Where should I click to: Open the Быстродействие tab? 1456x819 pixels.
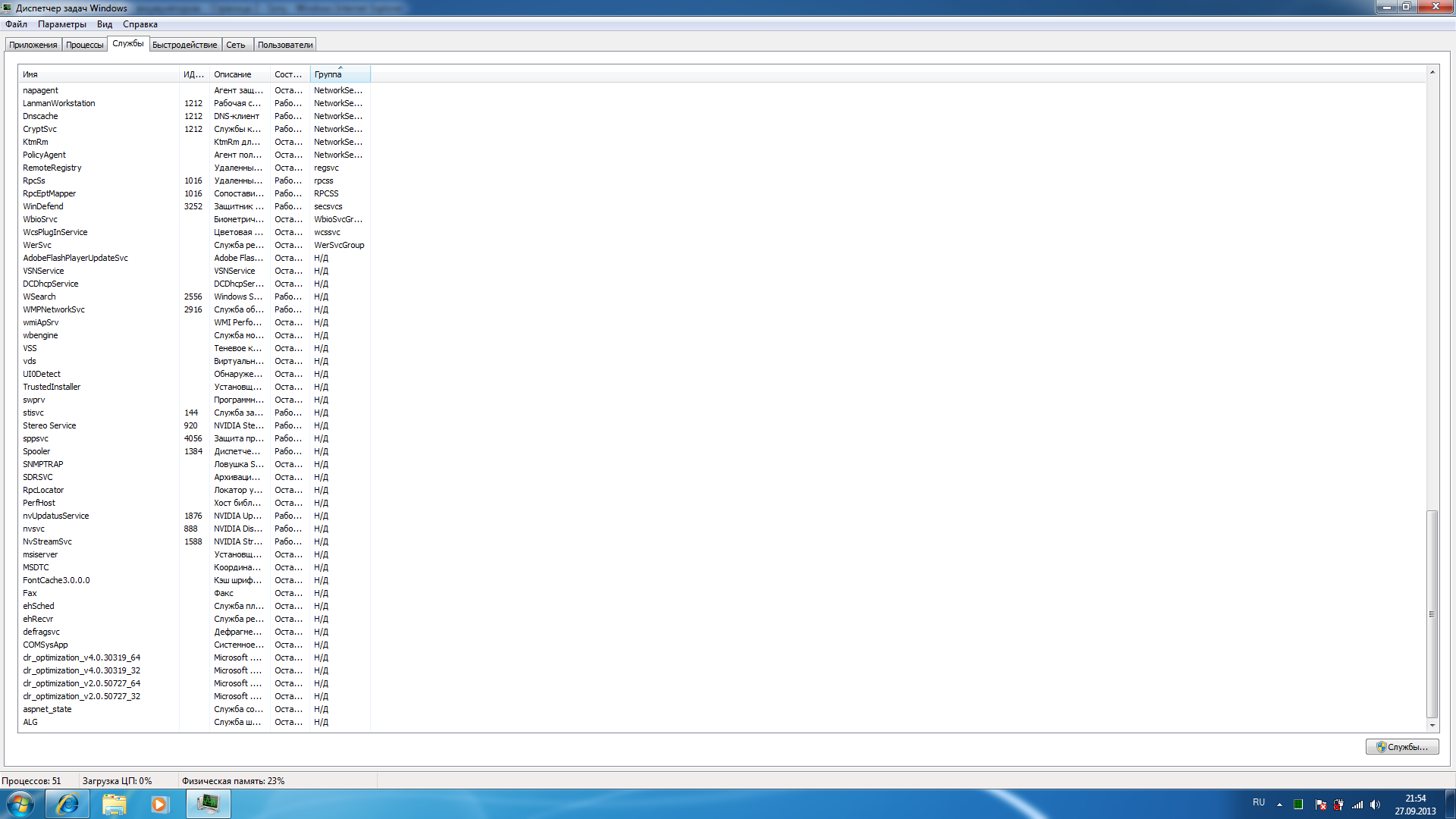pos(184,45)
